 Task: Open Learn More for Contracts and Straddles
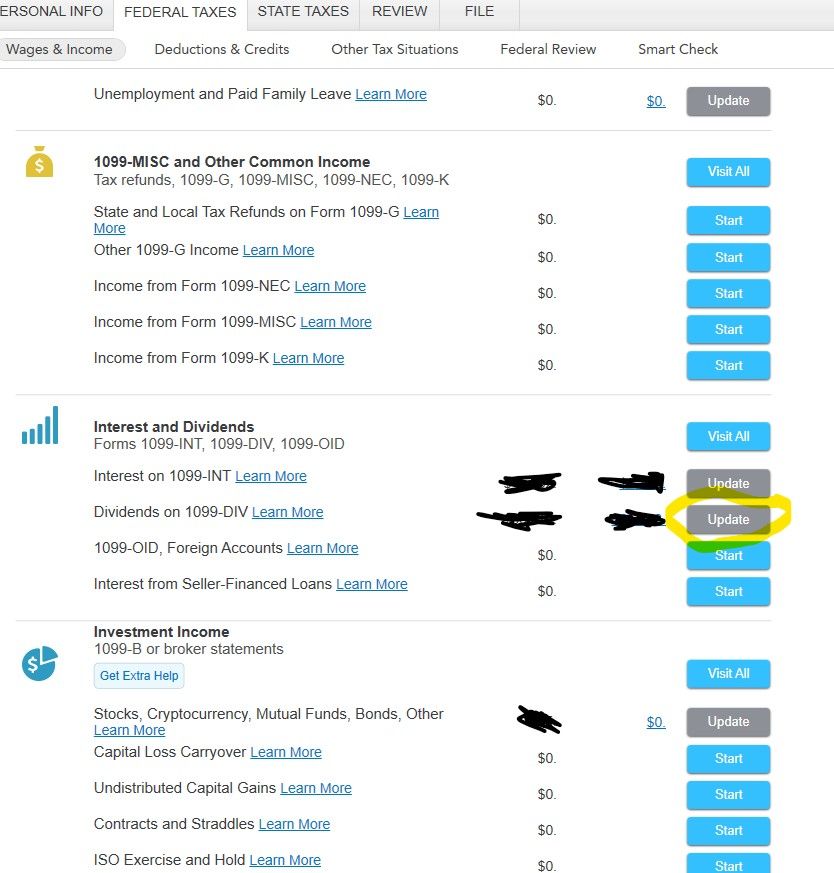point(295,824)
